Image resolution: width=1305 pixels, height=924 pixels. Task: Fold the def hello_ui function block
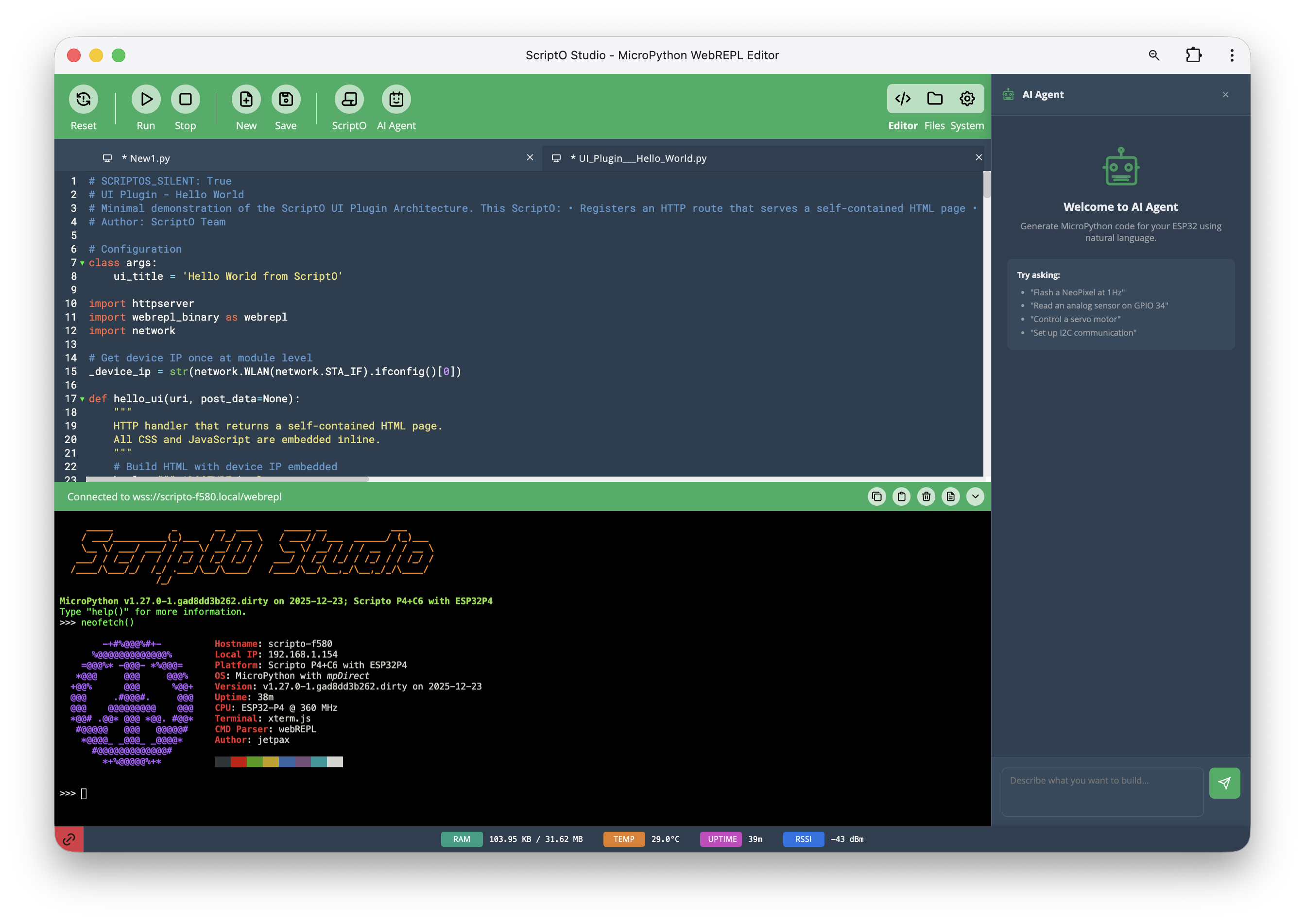[83, 399]
